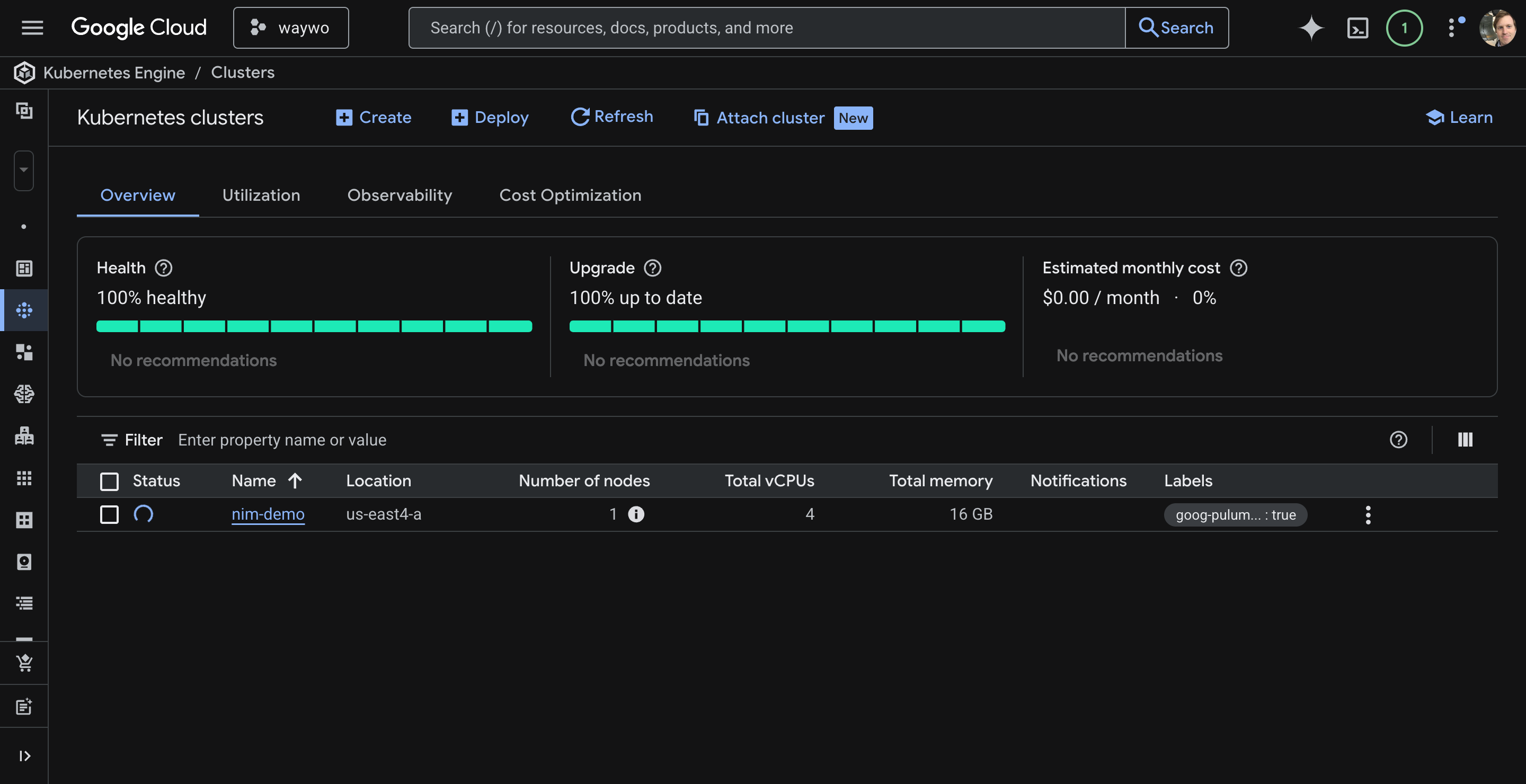Viewport: 1526px width, 784px height.
Task: Click the Marketplace cart sidebar icon
Action: pos(24,663)
